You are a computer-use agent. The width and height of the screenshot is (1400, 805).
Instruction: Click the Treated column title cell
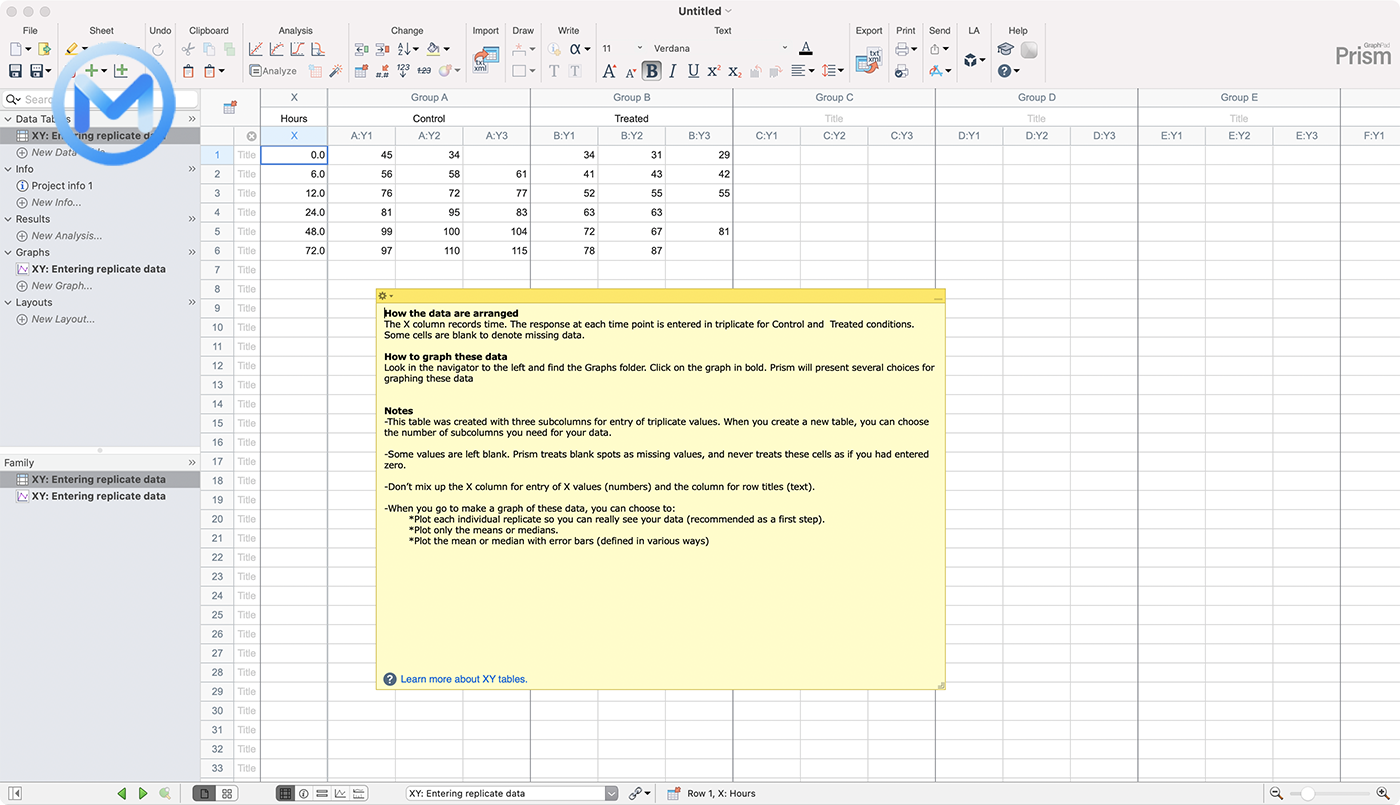click(x=631, y=118)
